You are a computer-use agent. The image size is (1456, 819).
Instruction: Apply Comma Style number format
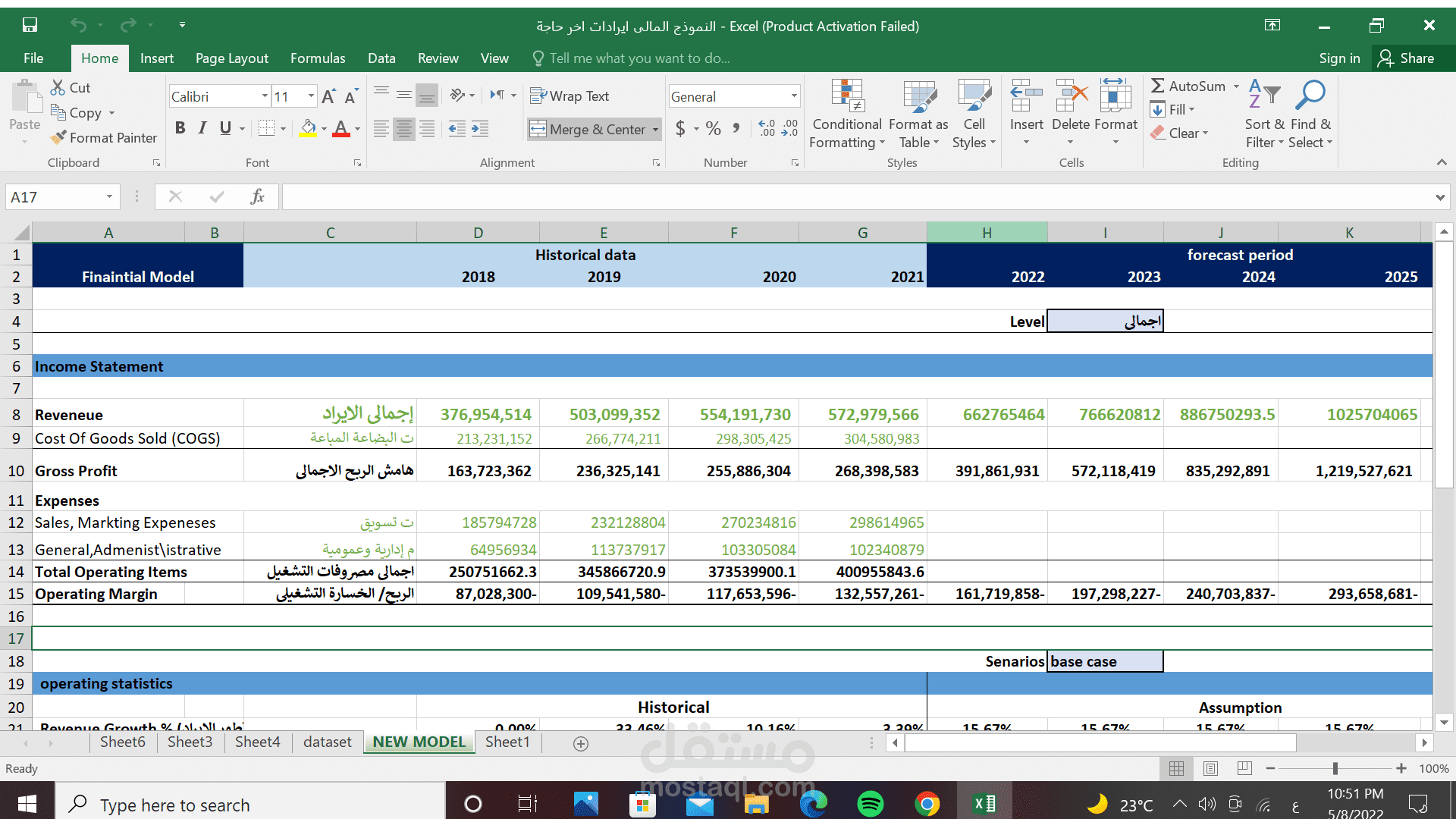[x=736, y=128]
